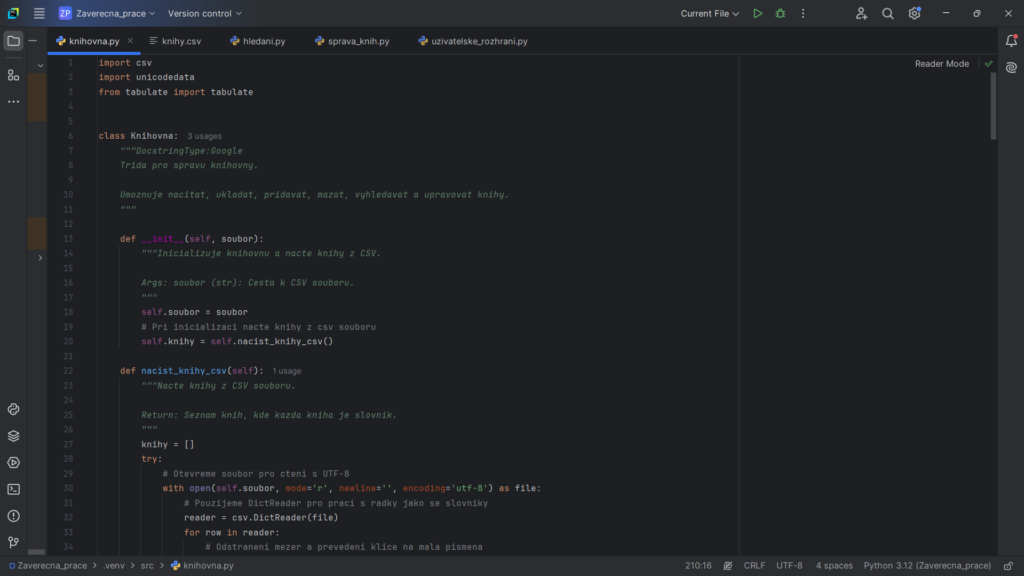Viewport: 1024px width, 576px height.
Task: Click .venv breadcrumb
Action: click(114, 566)
